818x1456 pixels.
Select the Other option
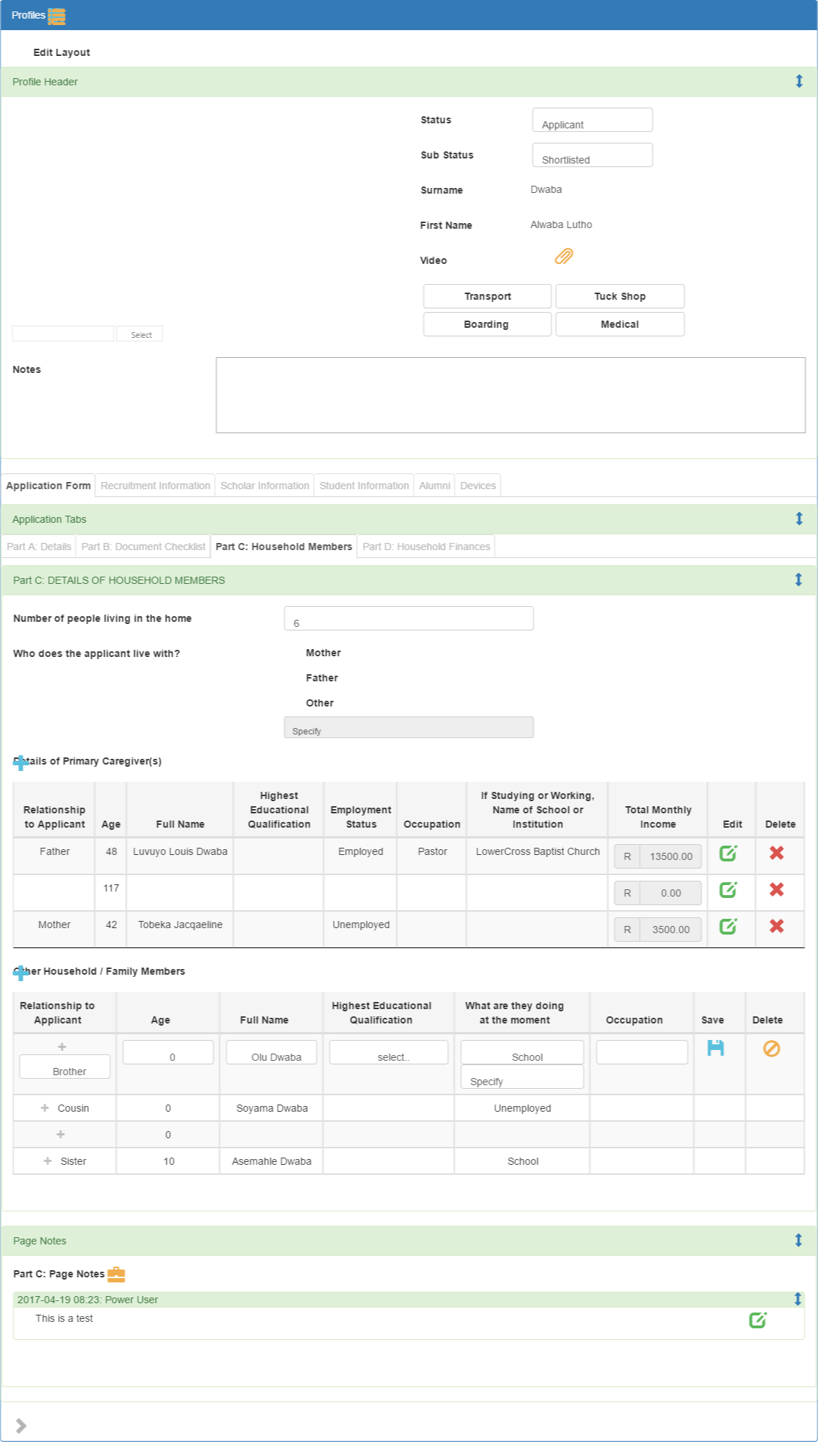coord(319,703)
